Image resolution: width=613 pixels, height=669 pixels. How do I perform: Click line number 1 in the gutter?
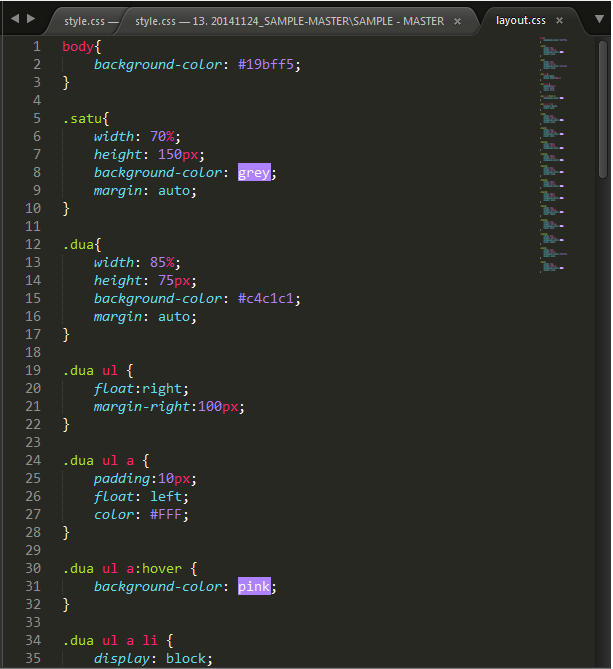[x=37, y=47]
